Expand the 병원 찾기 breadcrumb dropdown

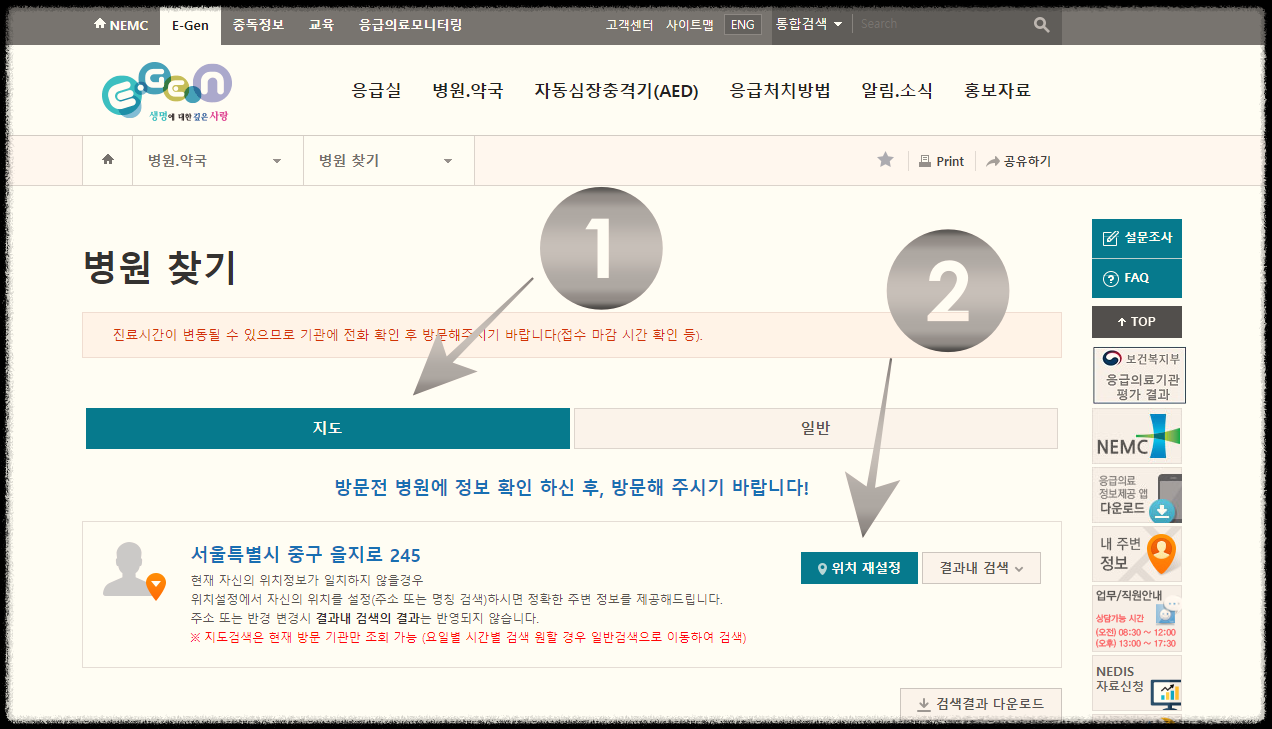tap(389, 160)
